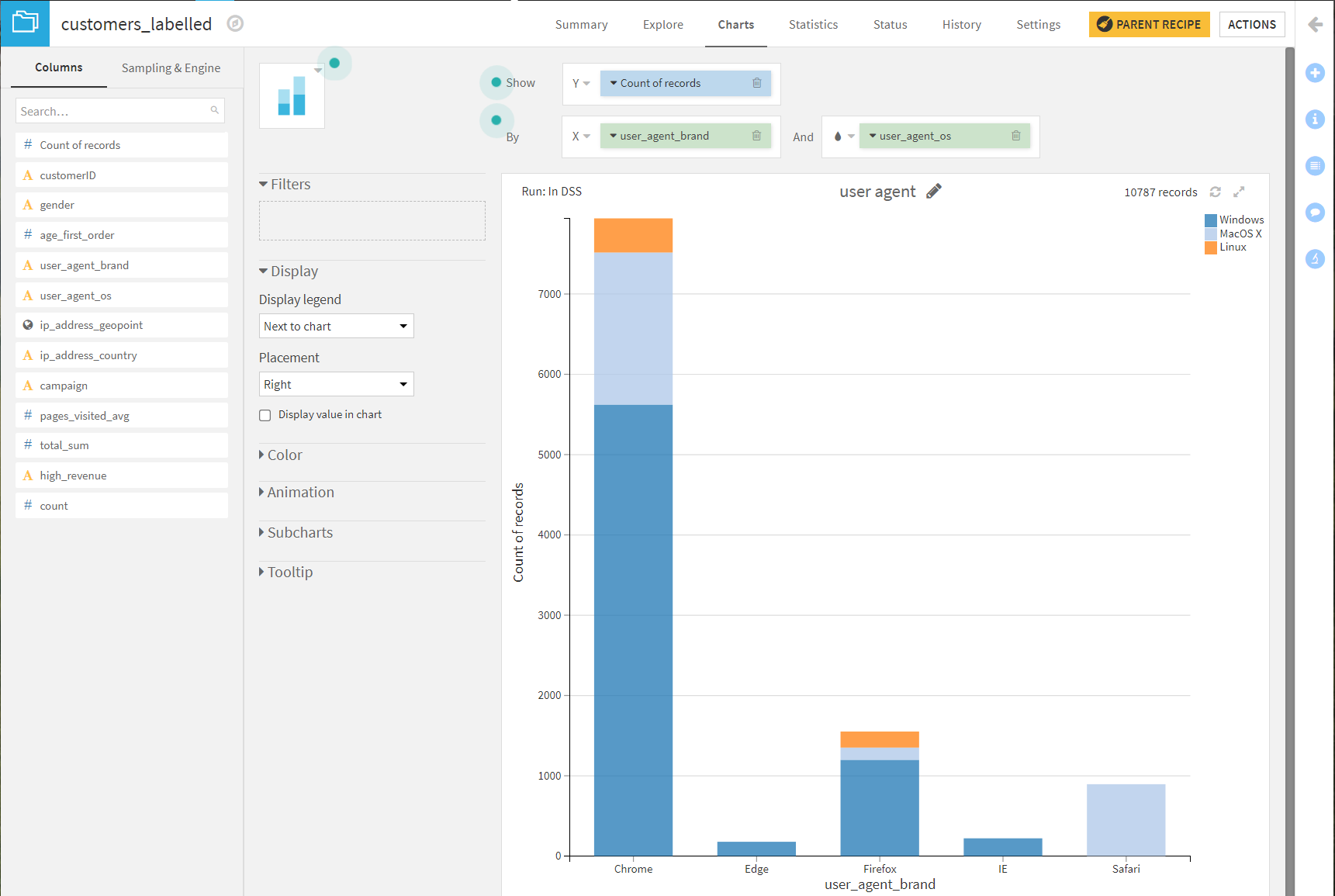The width and height of the screenshot is (1335, 896).
Task: Click the teal hint dot near chart type
Action: [334, 63]
